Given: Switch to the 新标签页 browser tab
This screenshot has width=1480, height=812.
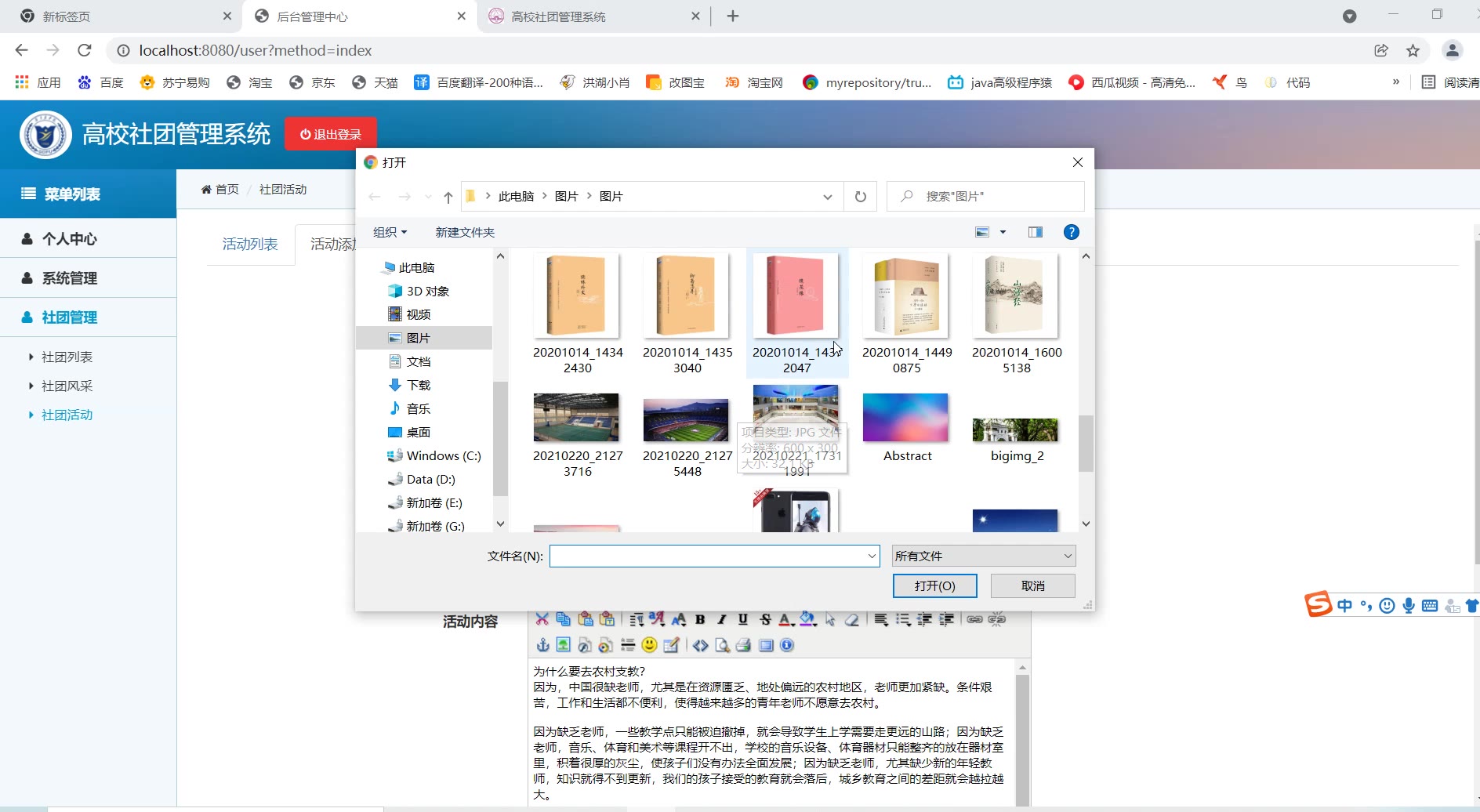Looking at the screenshot, I should [125, 16].
